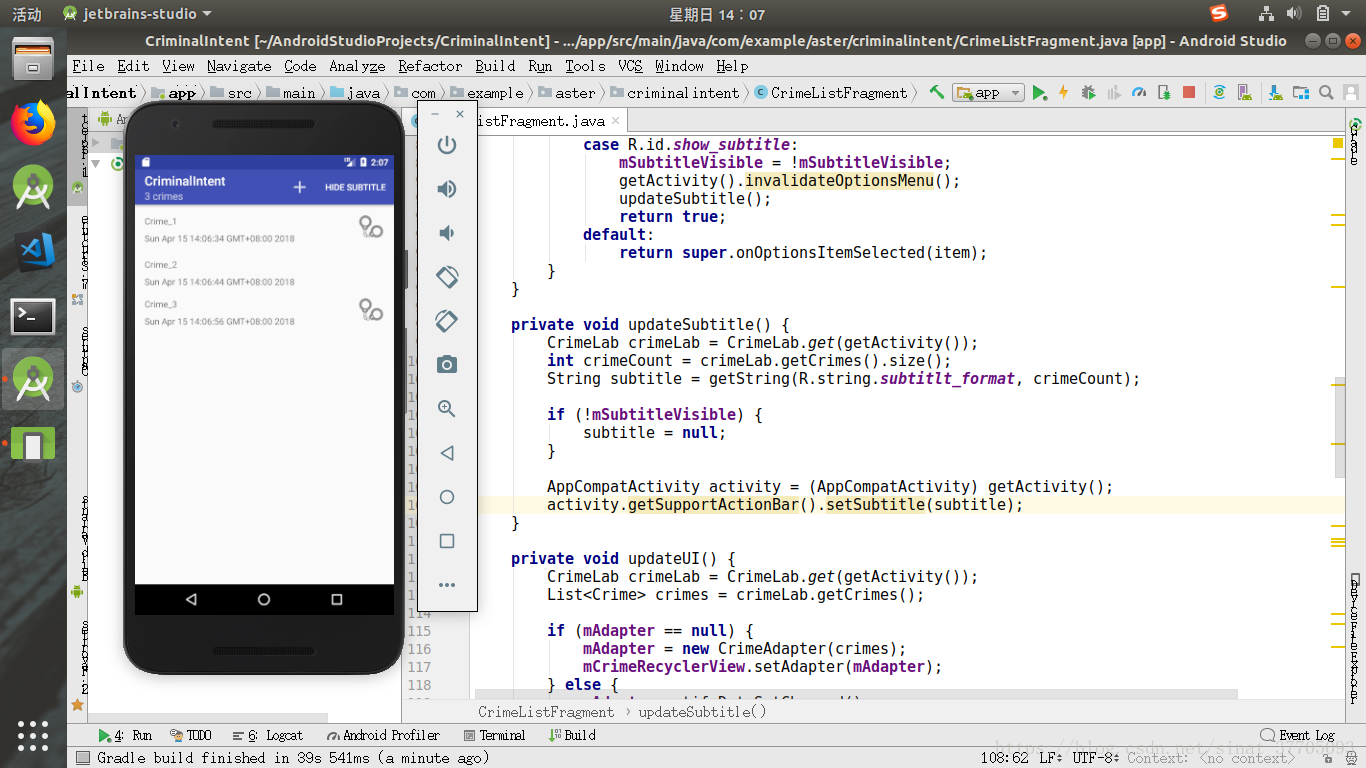Click the example breadcrumb folder

point(488,93)
